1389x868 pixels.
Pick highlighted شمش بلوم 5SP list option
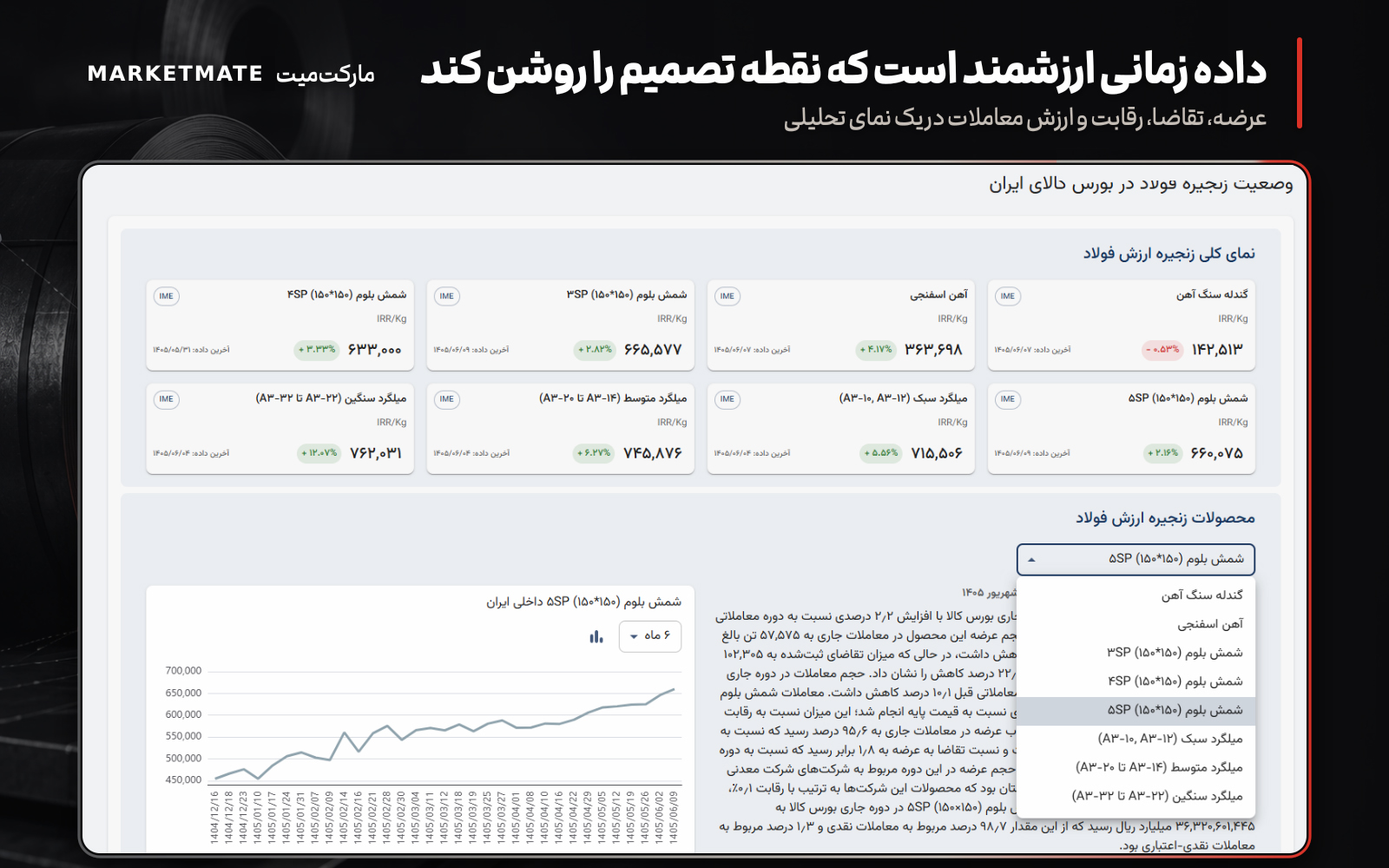pyautogui.click(x=1136, y=710)
